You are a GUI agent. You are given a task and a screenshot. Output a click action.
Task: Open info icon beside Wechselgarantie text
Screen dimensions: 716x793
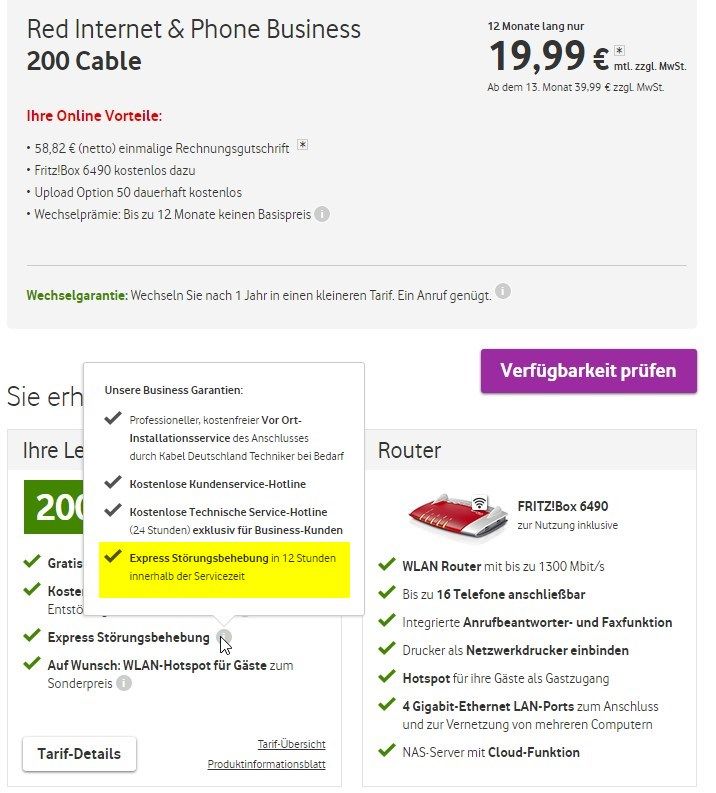point(503,292)
